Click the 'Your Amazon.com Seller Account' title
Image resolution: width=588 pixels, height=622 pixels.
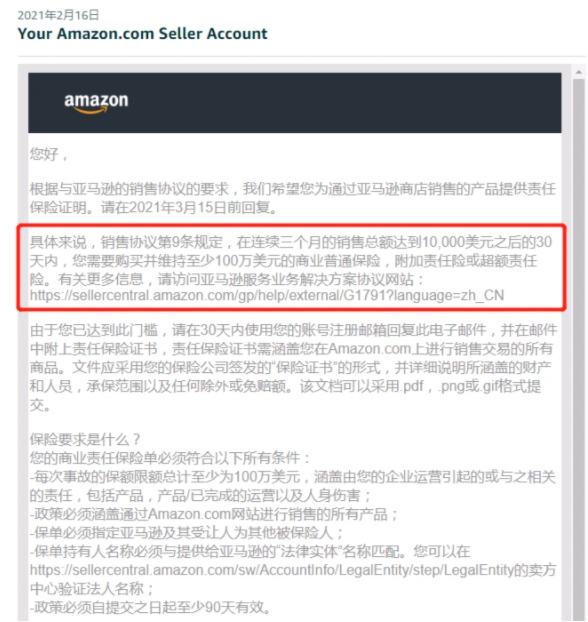(142, 34)
